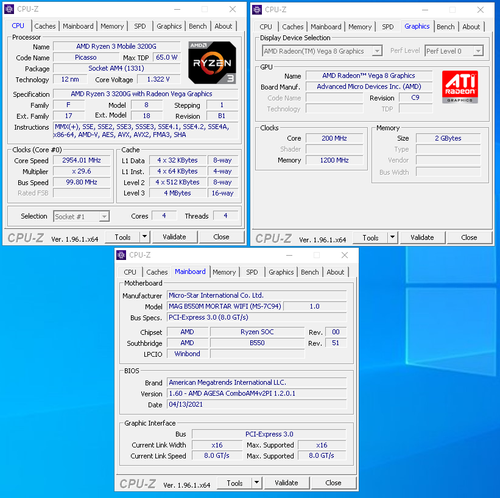Click the Current Link Width value x16
The height and width of the screenshot is (498, 500).
click(x=217, y=445)
